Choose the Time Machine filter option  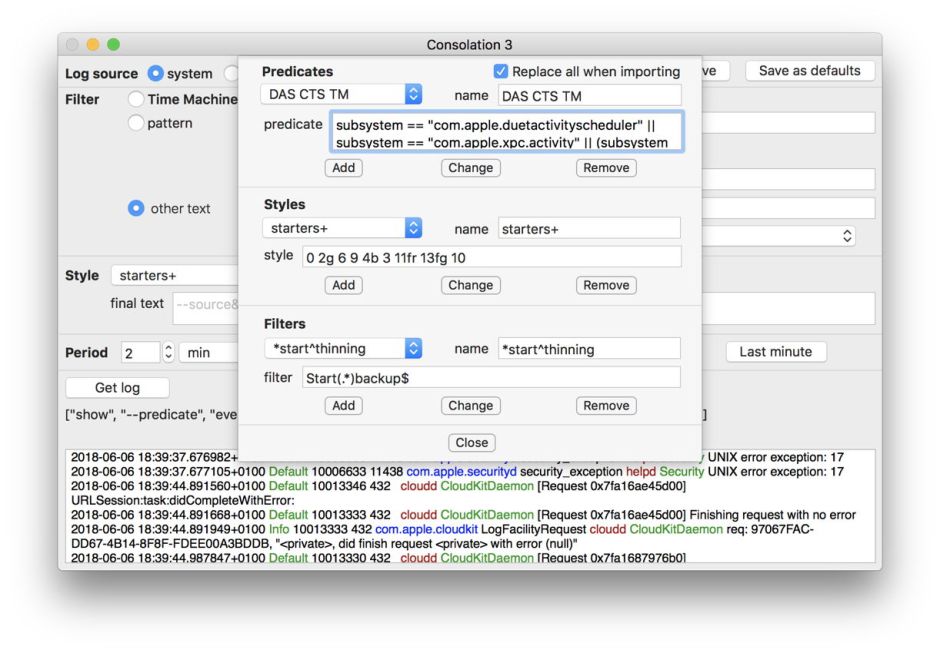[136, 99]
